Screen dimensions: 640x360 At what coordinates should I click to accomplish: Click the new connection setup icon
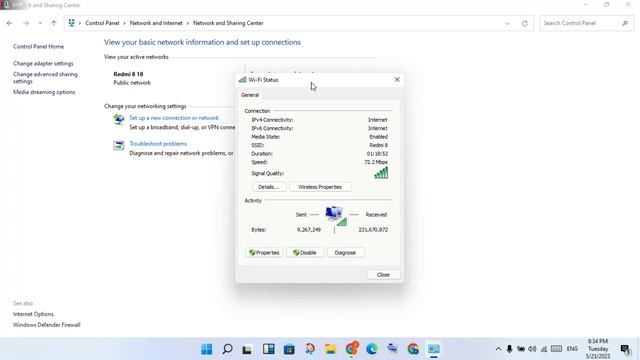(x=119, y=120)
